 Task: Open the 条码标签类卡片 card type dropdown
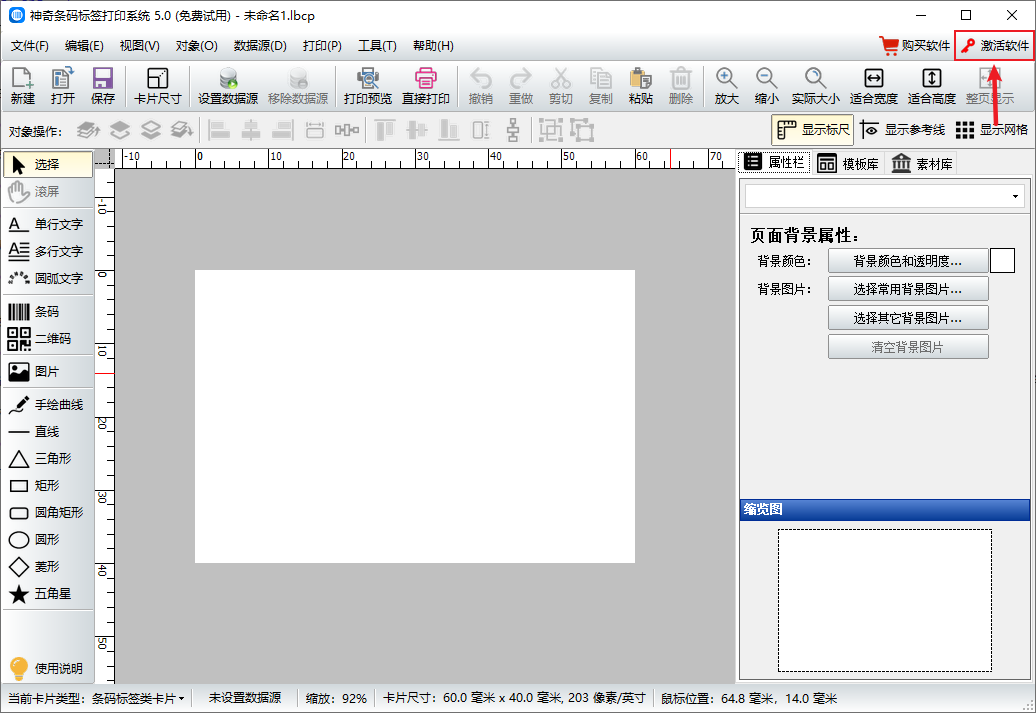(x=137, y=698)
